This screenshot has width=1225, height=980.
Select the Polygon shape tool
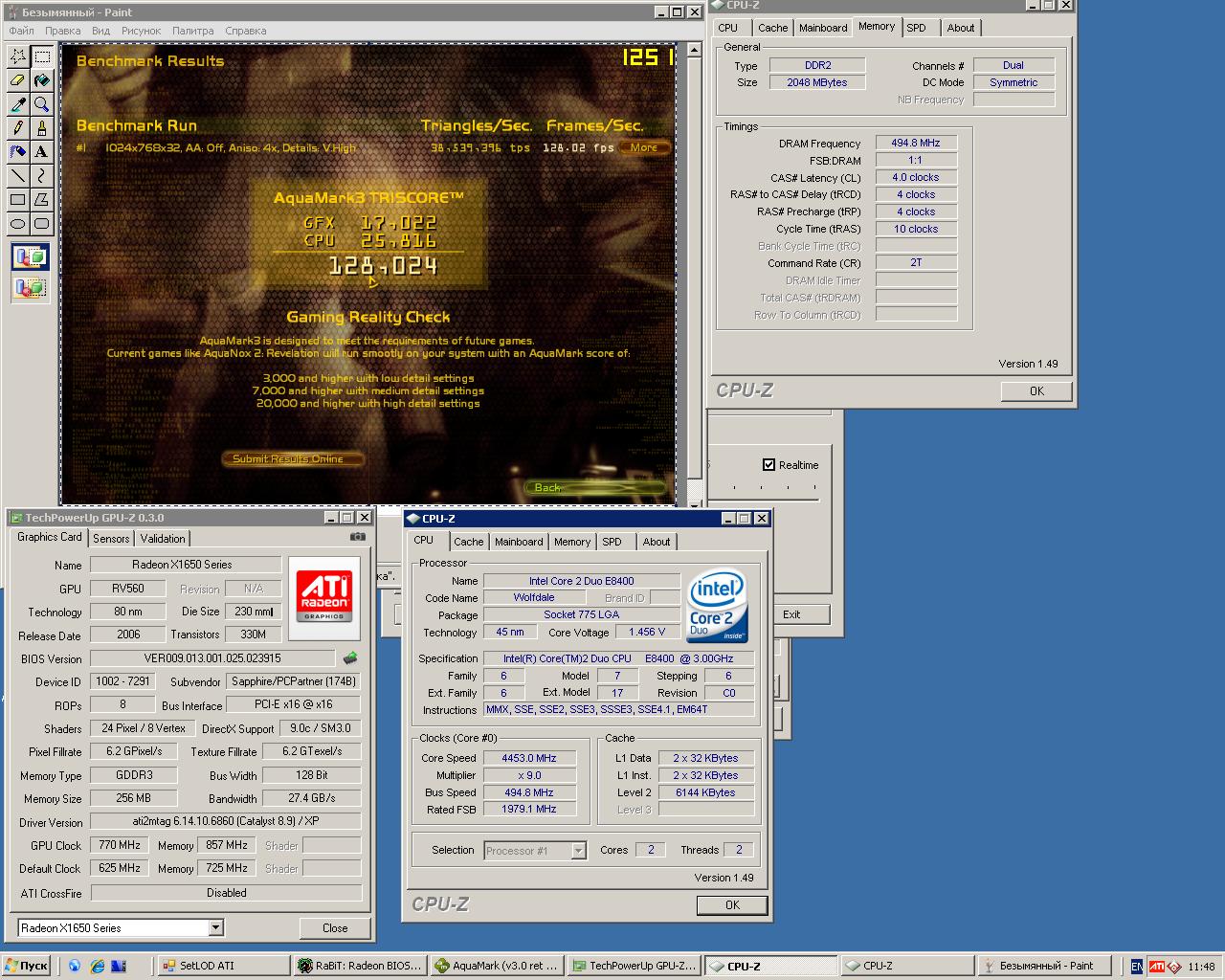(42, 200)
